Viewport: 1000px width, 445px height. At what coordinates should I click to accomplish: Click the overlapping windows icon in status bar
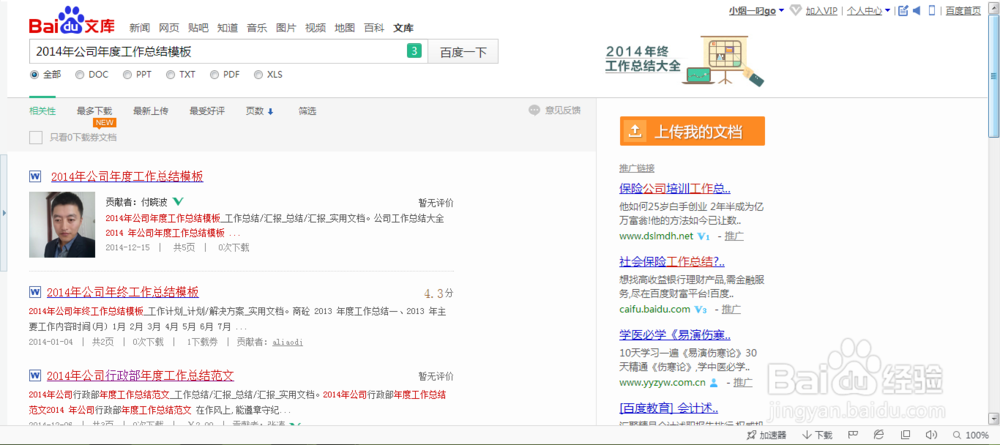pyautogui.click(x=905, y=434)
